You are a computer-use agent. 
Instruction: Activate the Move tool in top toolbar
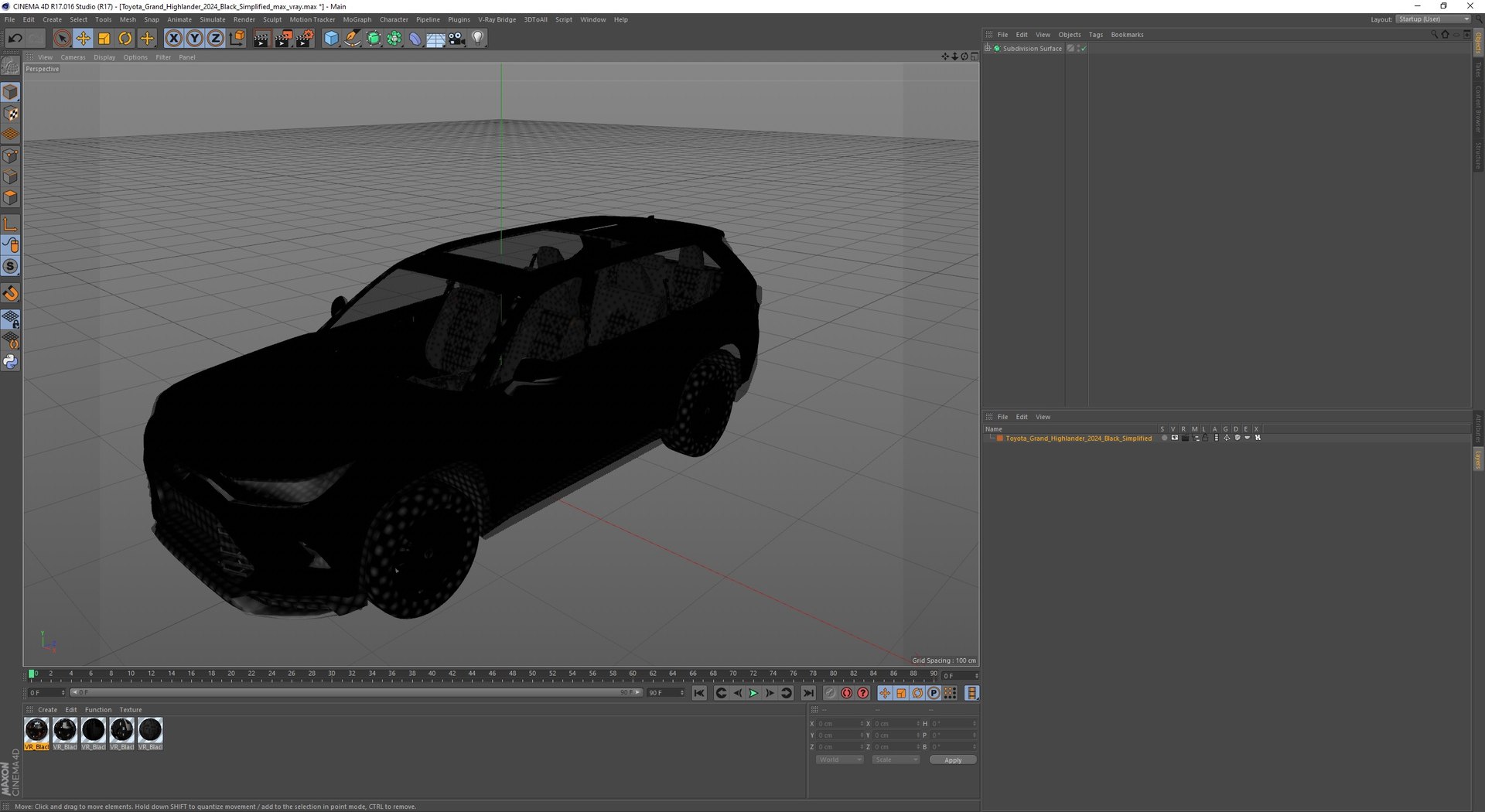[83, 38]
